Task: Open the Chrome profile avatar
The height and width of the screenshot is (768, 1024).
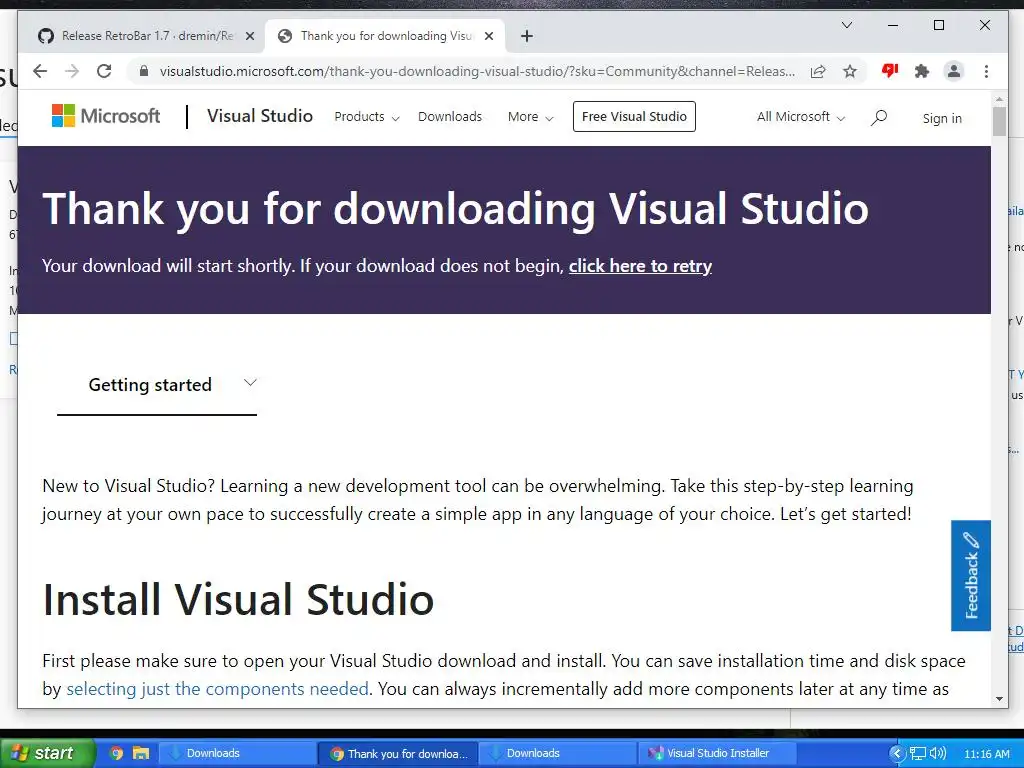Action: click(953, 71)
